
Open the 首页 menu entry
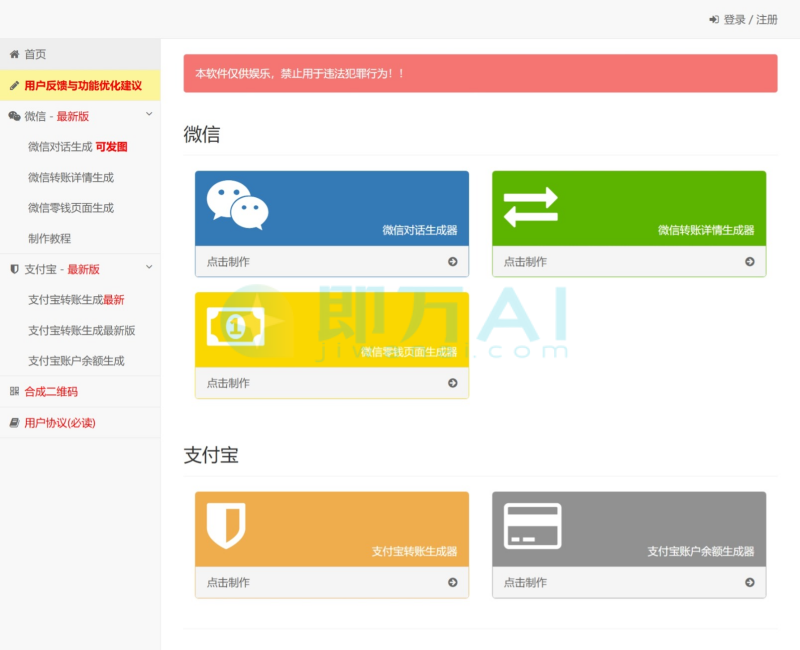33,54
